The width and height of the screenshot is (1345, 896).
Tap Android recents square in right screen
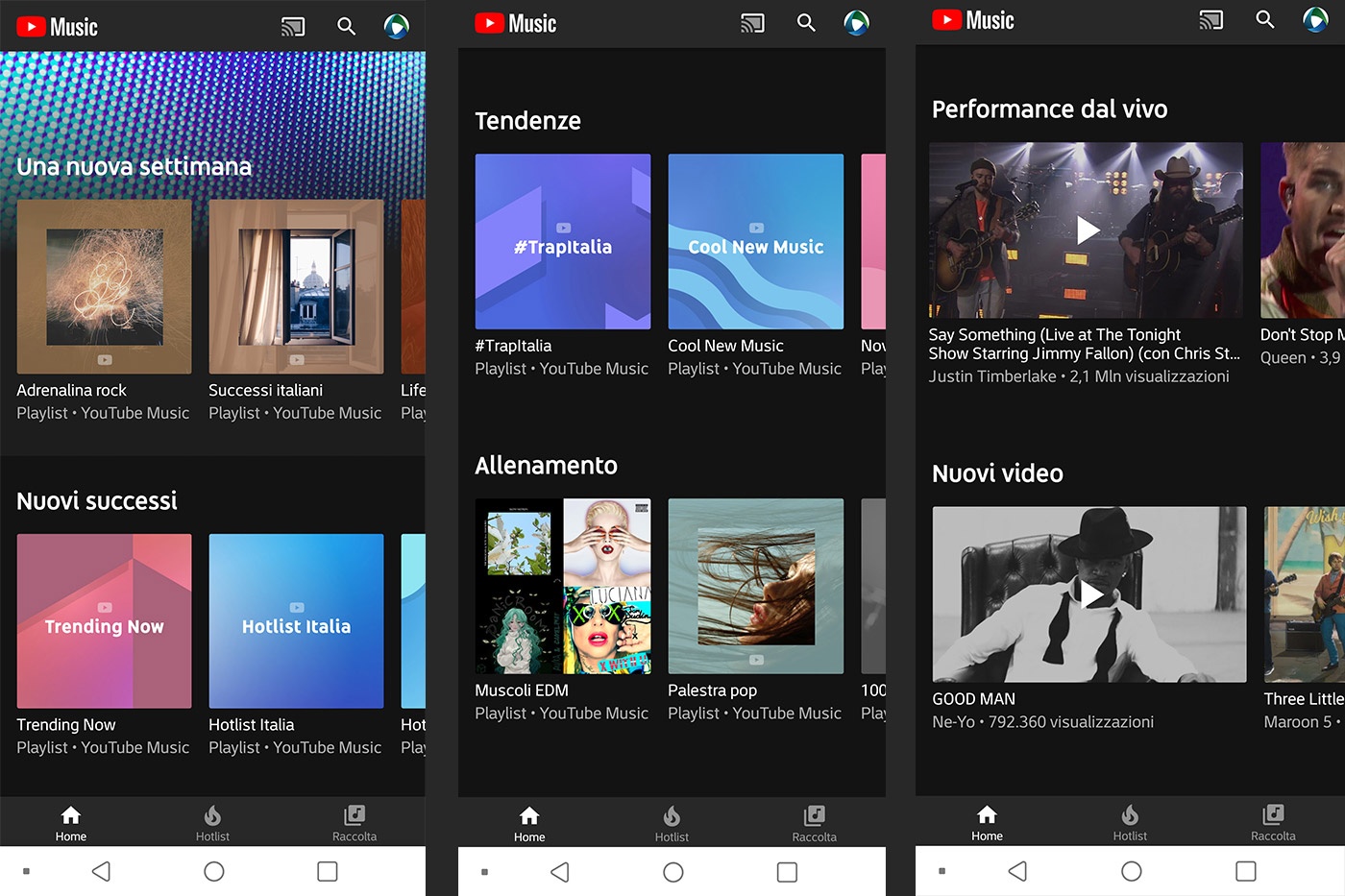pos(1246,871)
